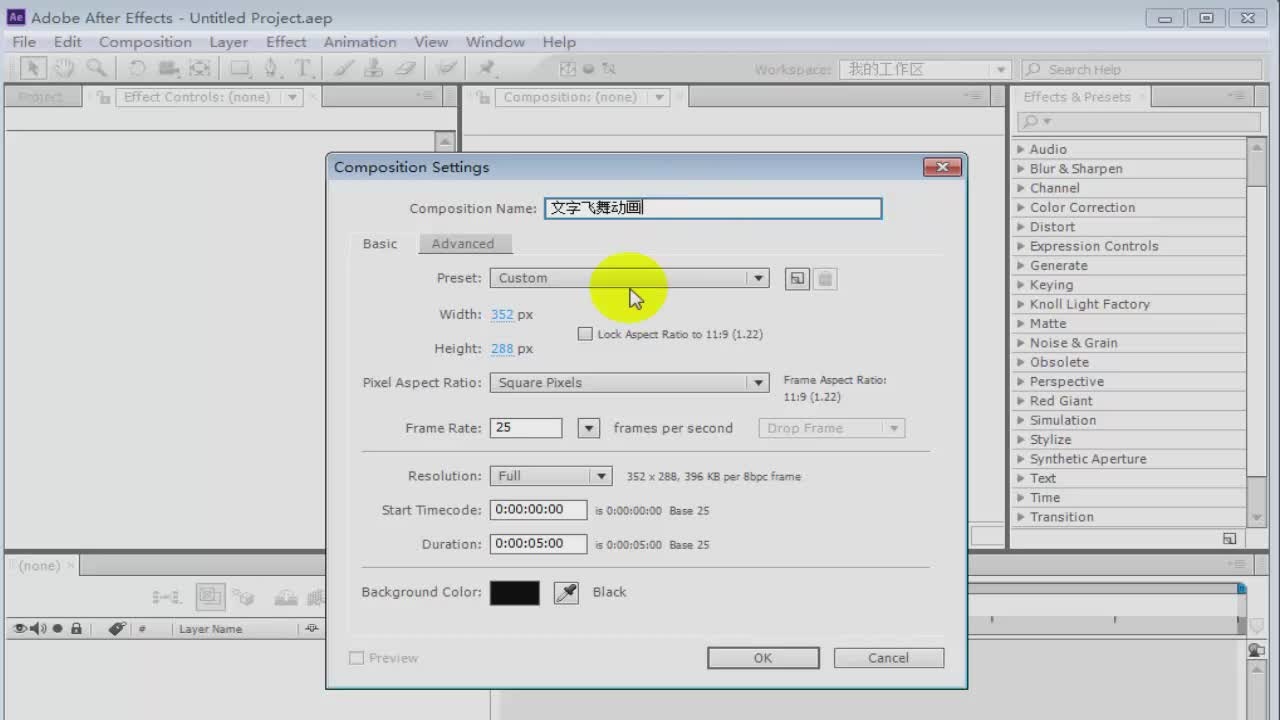
Task: Open the File menu
Action: (24, 42)
